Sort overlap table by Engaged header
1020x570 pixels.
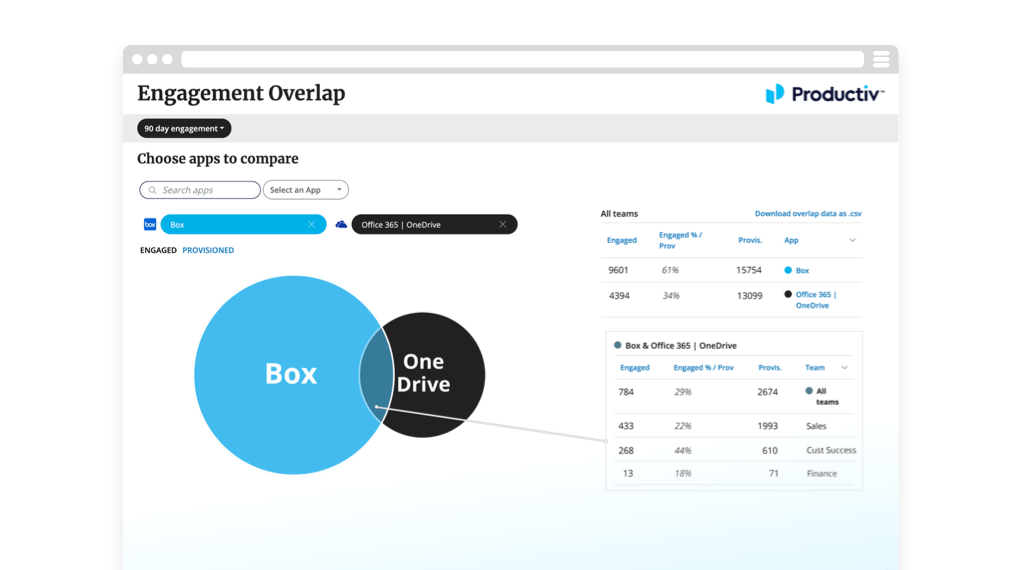click(635, 368)
